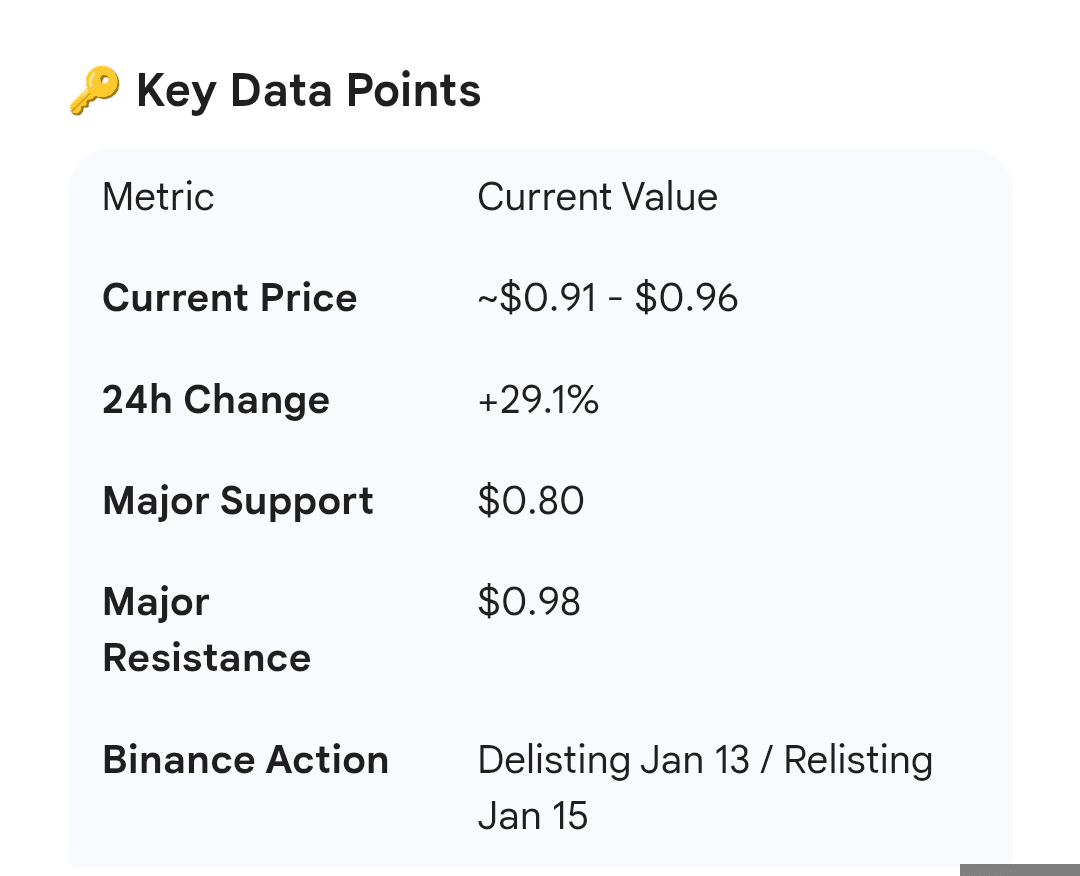Click the key emoji icon
This screenshot has width=1080, height=876.
[95, 91]
